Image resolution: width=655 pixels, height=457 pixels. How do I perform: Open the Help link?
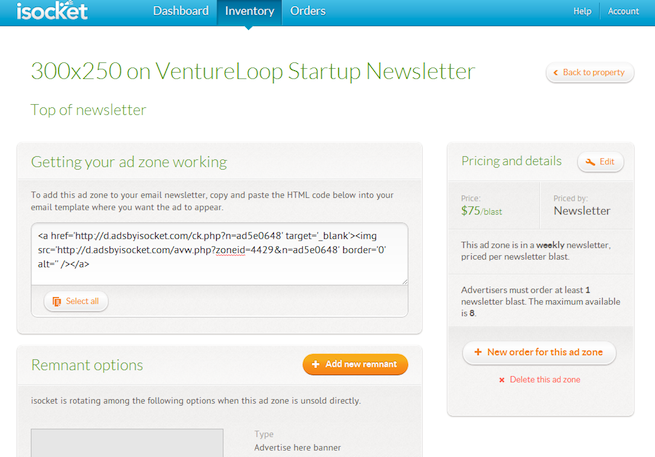[582, 11]
